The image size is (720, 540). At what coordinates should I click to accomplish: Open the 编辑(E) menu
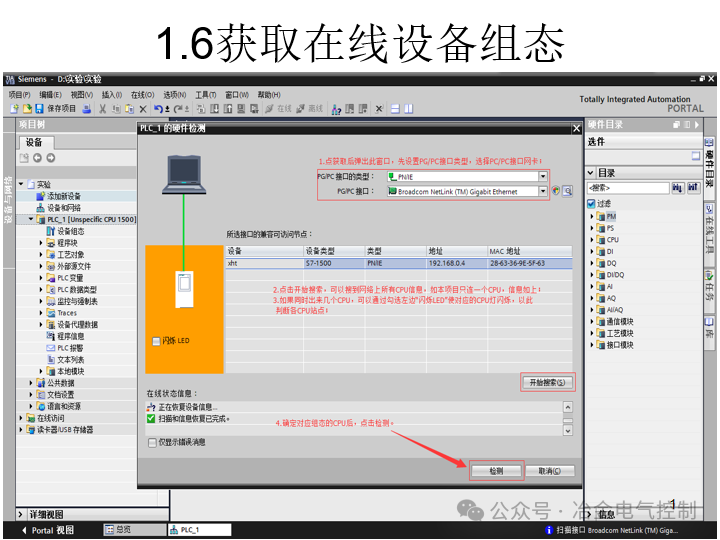[x=50, y=95]
